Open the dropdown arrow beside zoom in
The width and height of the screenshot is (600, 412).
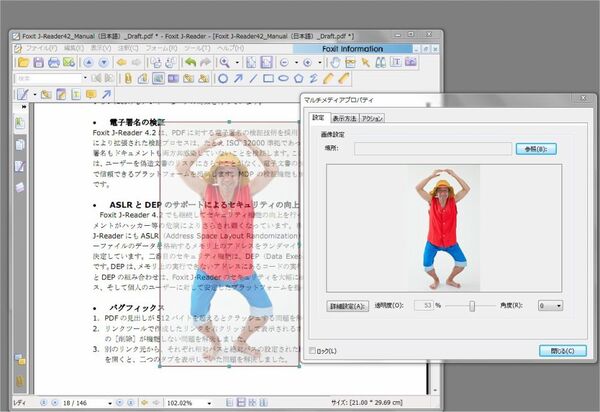320,62
